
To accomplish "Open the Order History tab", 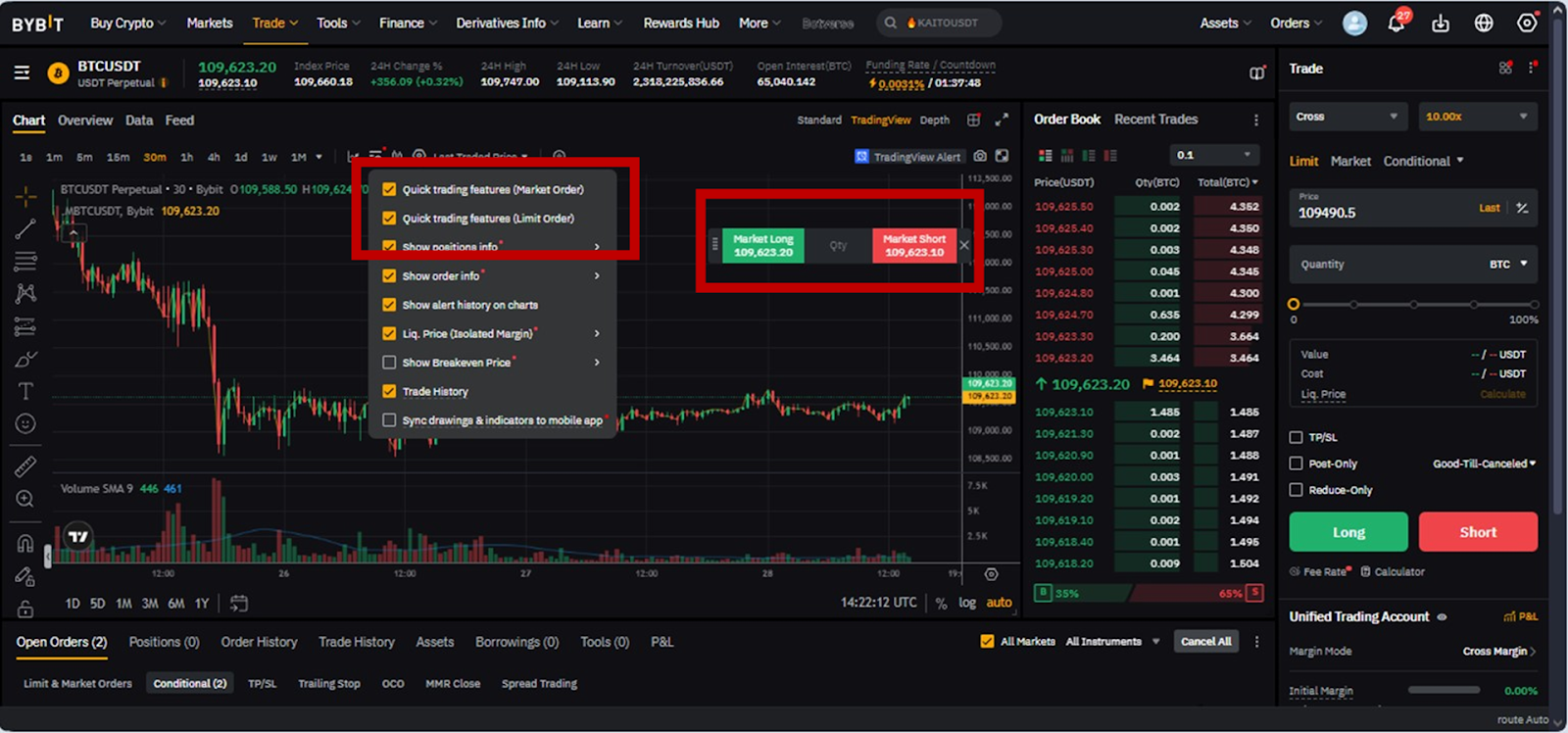I will pyautogui.click(x=259, y=642).
